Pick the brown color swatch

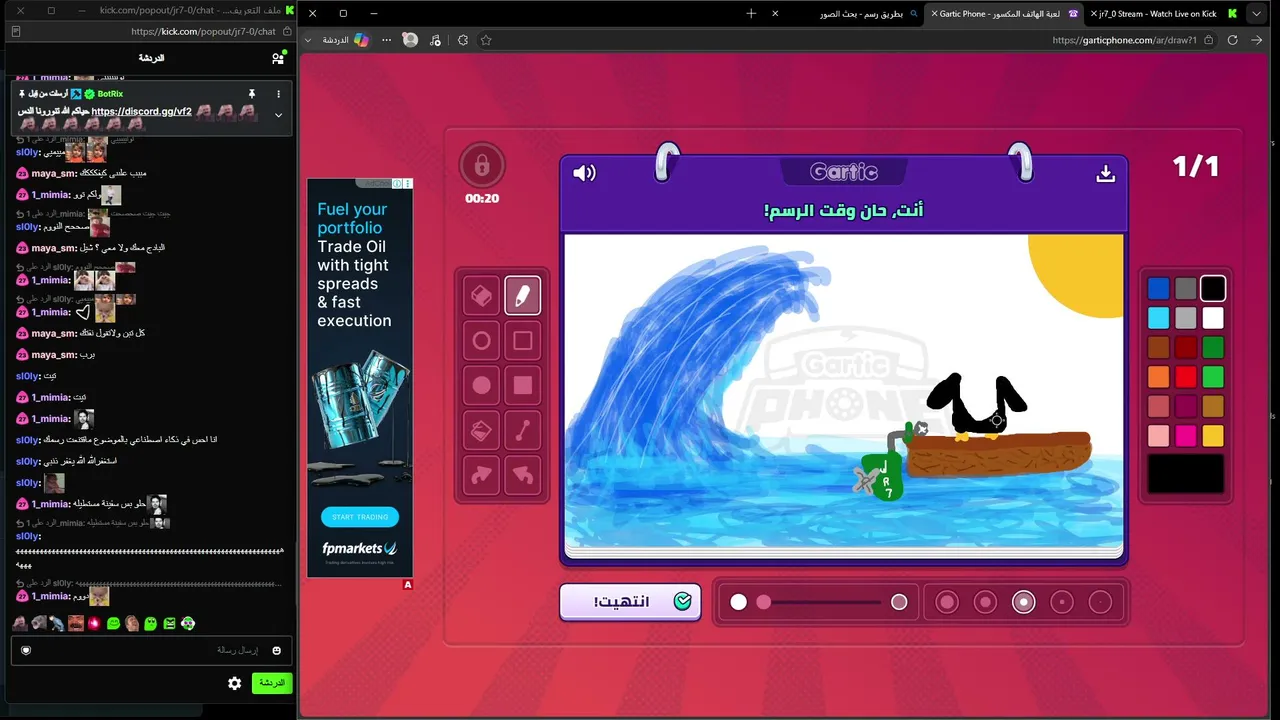click(x=1158, y=347)
